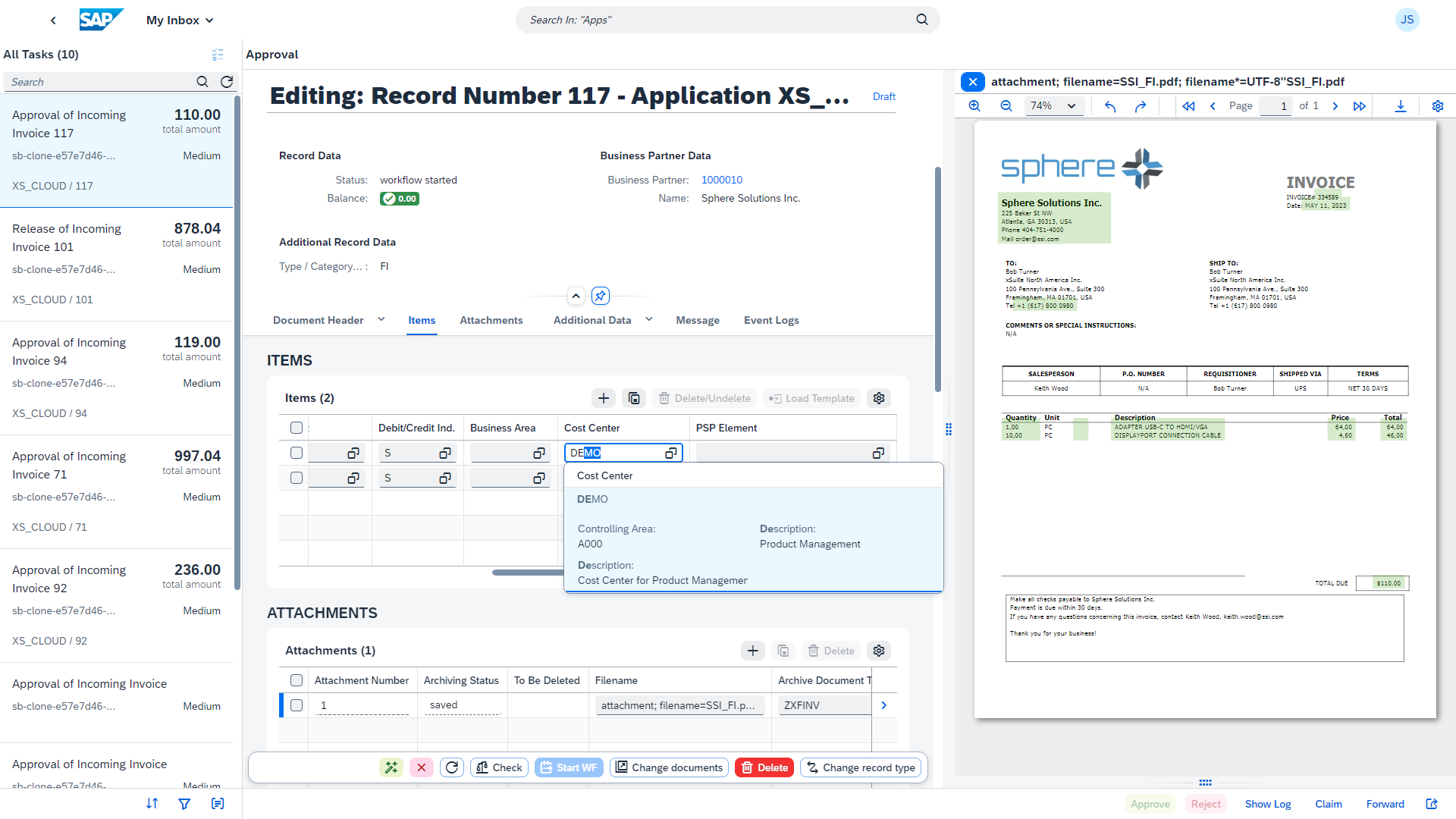Tick the first item row checkbox
Screen dimensions: 1456x819
pyautogui.click(x=297, y=453)
